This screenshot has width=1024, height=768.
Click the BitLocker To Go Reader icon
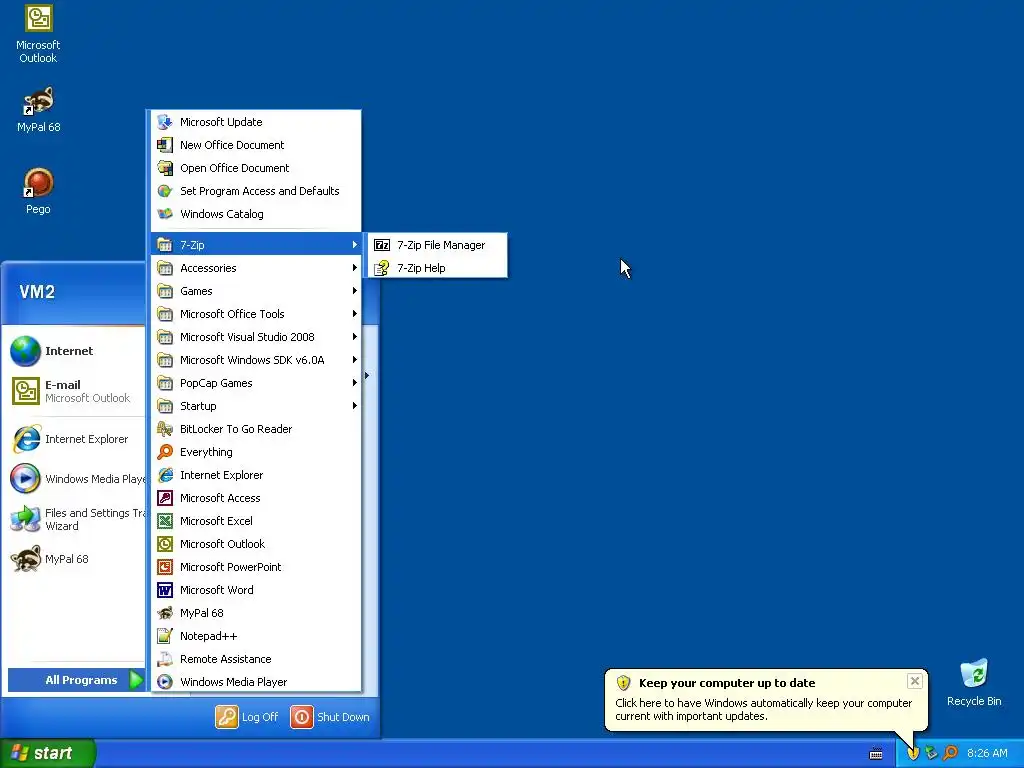[165, 429]
